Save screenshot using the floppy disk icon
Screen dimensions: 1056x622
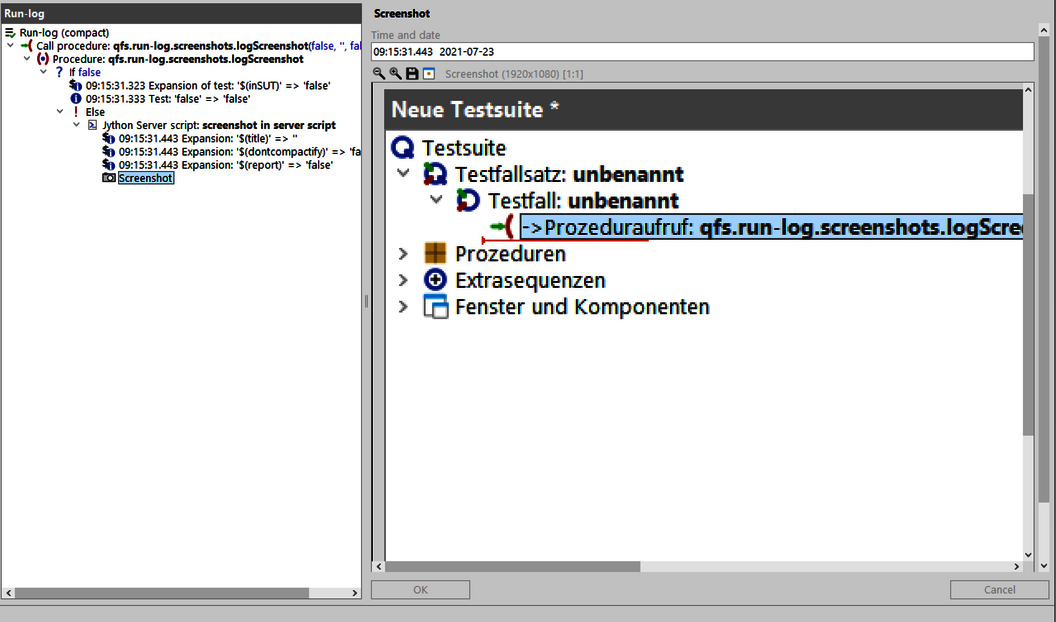click(x=412, y=74)
